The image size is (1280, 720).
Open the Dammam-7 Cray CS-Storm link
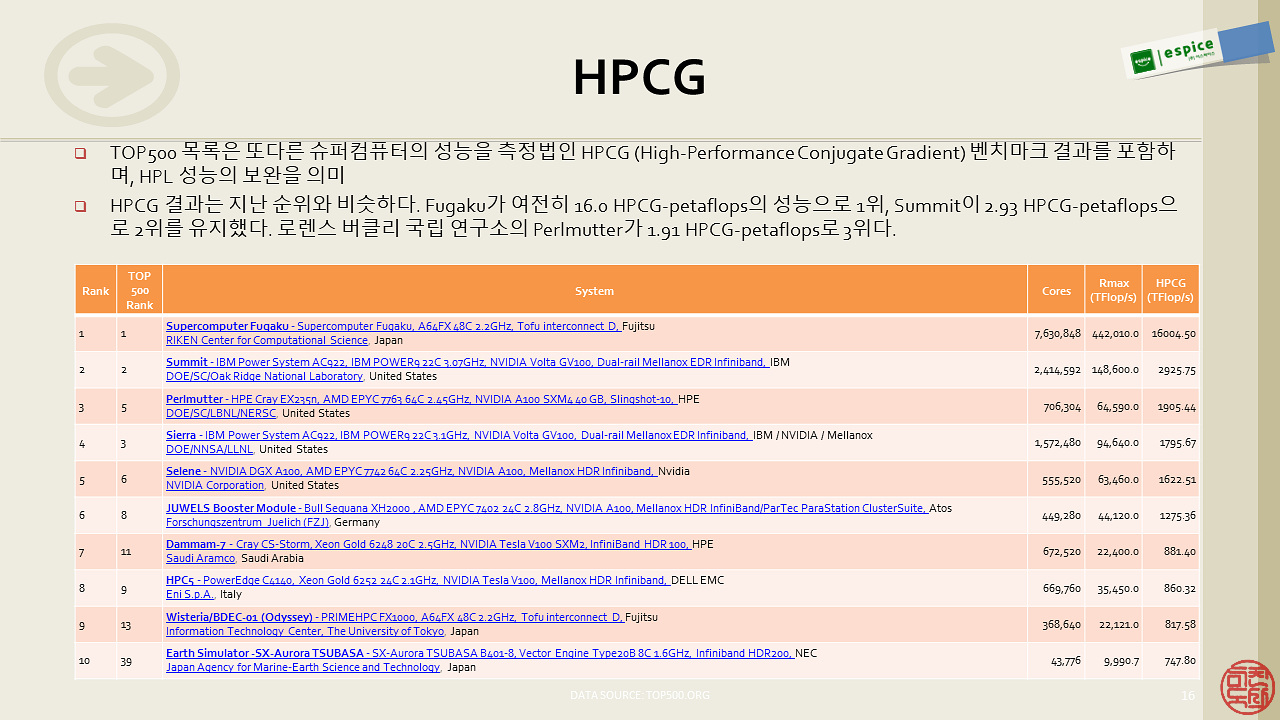click(x=428, y=544)
